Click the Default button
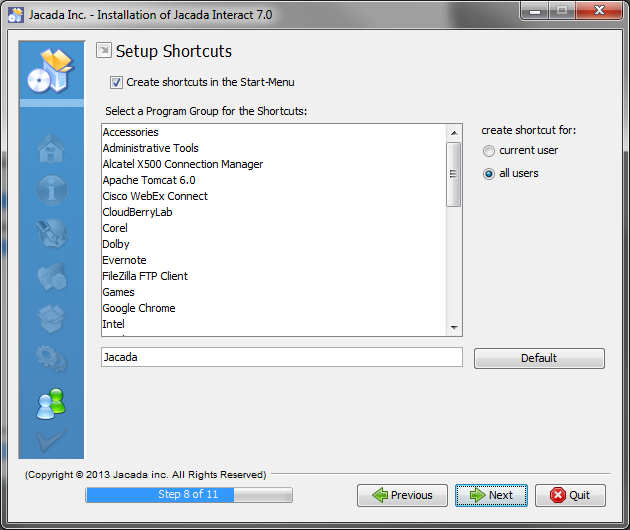630x530 pixels. coord(539,358)
